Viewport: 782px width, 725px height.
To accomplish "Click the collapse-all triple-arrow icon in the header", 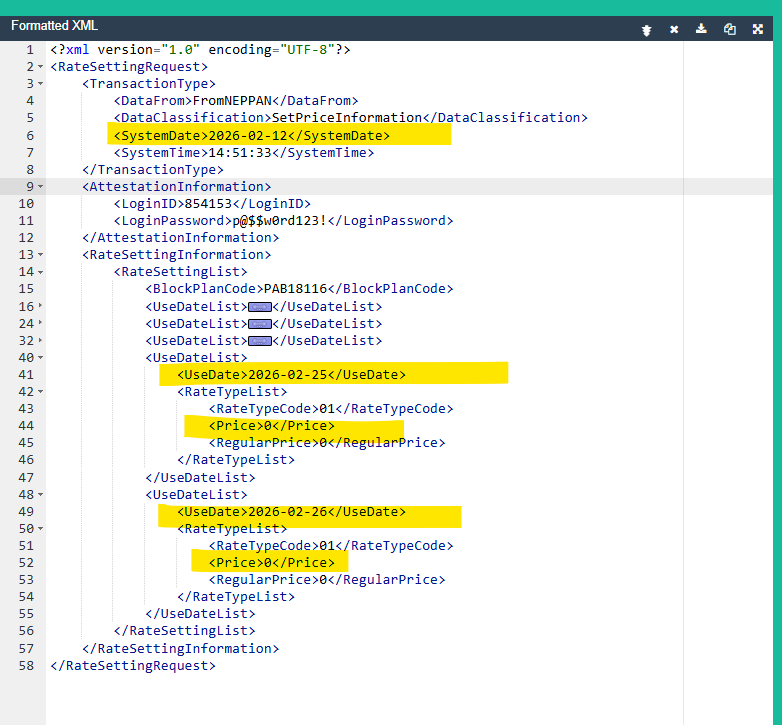I will (647, 29).
